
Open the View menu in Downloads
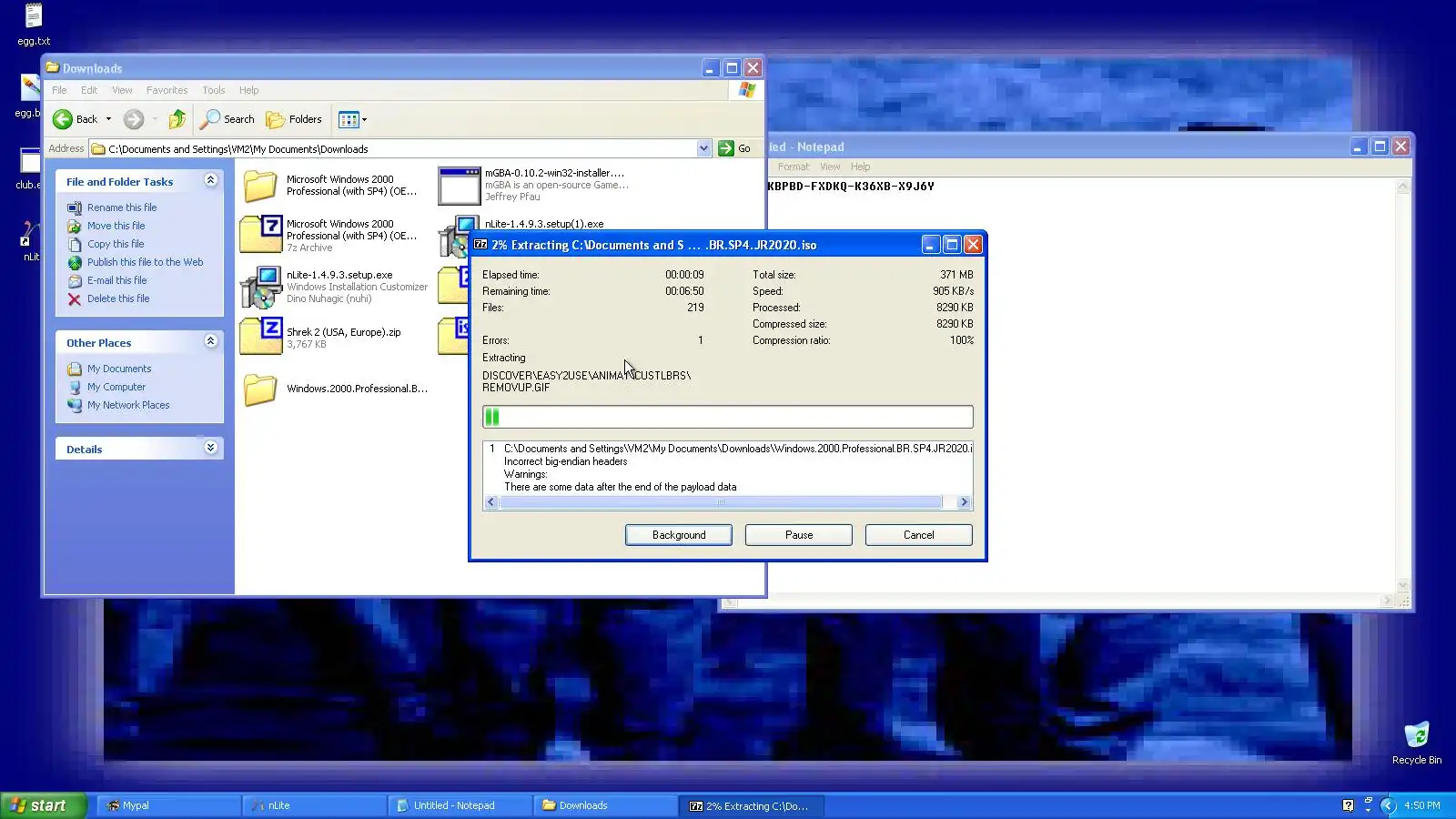click(x=122, y=90)
